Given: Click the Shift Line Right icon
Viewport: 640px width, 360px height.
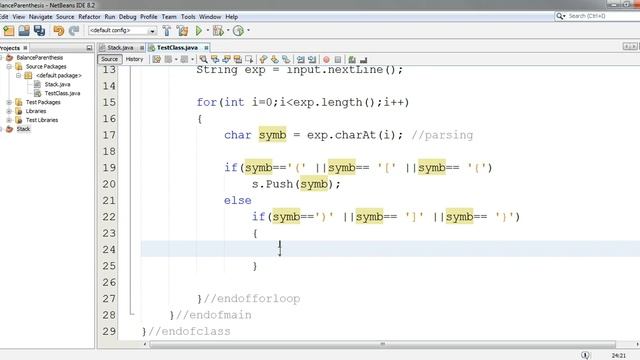Looking at the screenshot, I should [312, 60].
